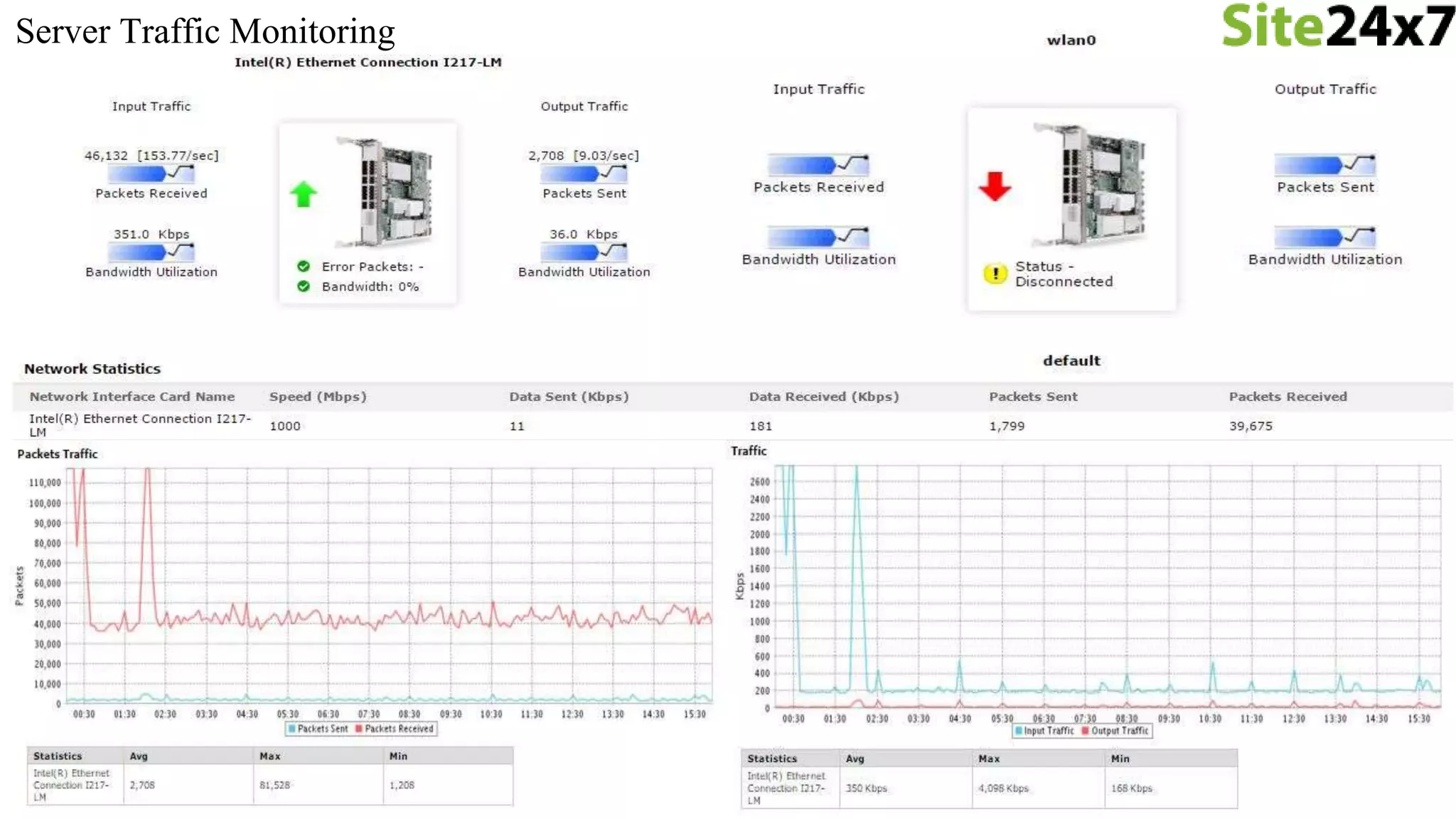The image size is (1456, 819).
Task: Open output Bandwidth Utilization sparkline at 36.0 Kbps
Action: click(584, 252)
